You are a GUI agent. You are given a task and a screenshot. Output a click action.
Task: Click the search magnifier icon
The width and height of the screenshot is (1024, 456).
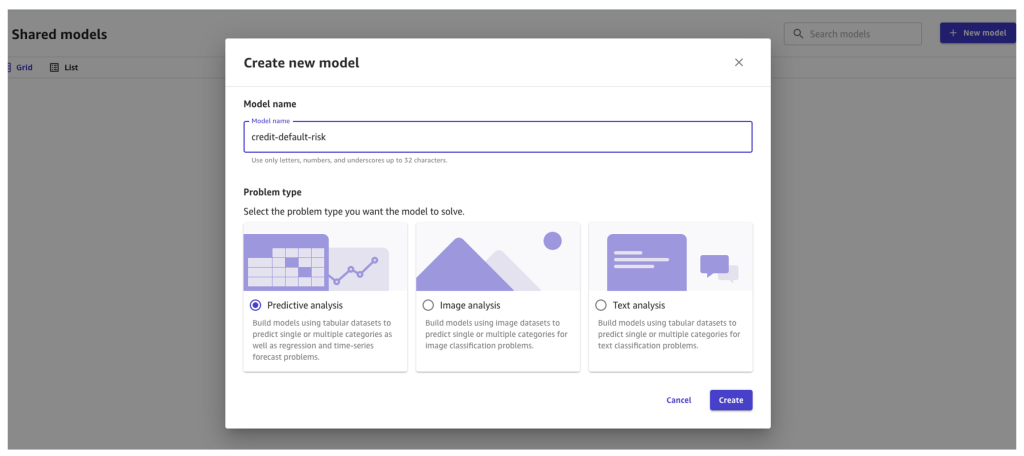[x=798, y=33]
